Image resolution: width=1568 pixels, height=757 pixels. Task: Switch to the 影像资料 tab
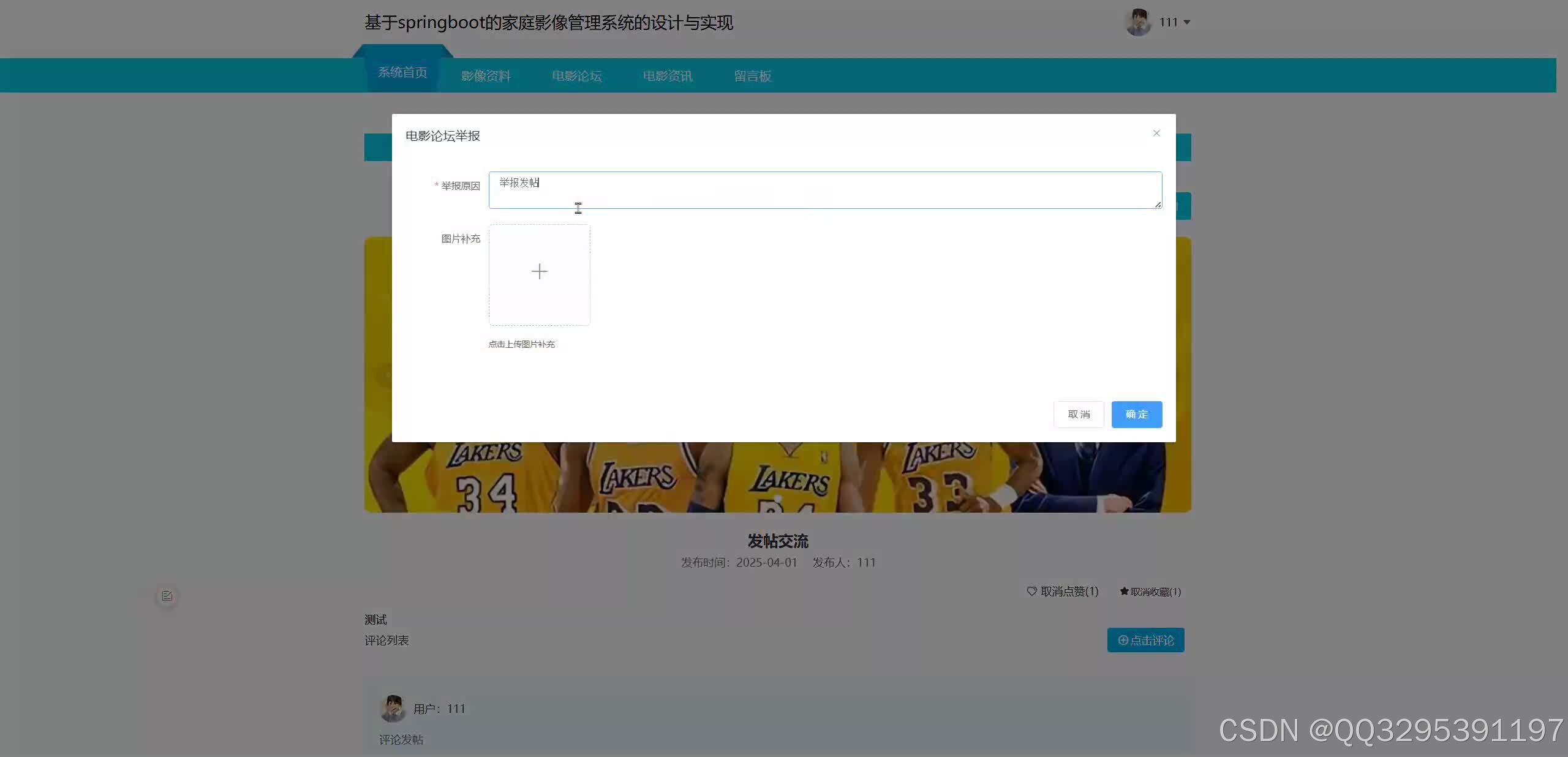pos(486,75)
